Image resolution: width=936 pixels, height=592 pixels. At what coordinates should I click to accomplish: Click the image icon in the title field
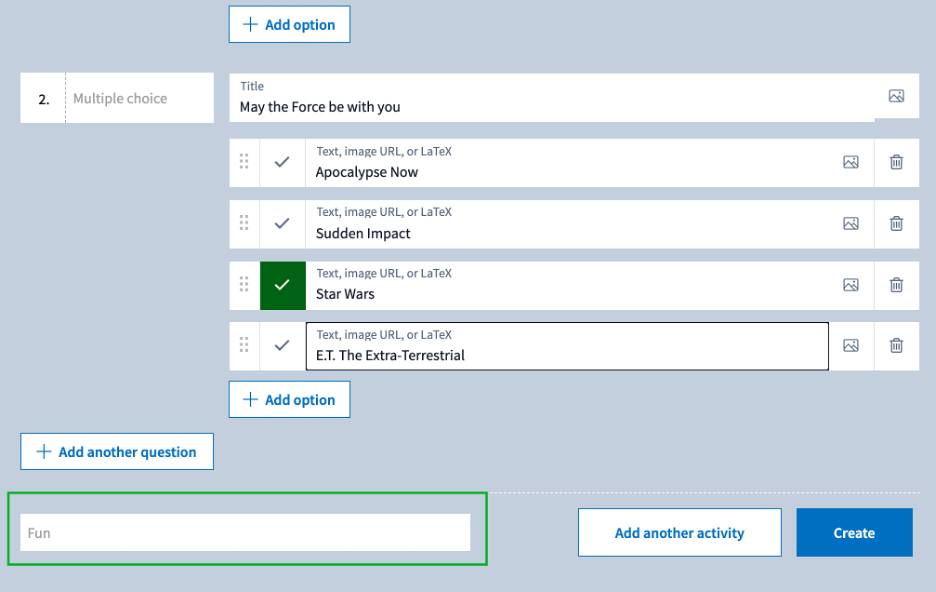tap(896, 97)
